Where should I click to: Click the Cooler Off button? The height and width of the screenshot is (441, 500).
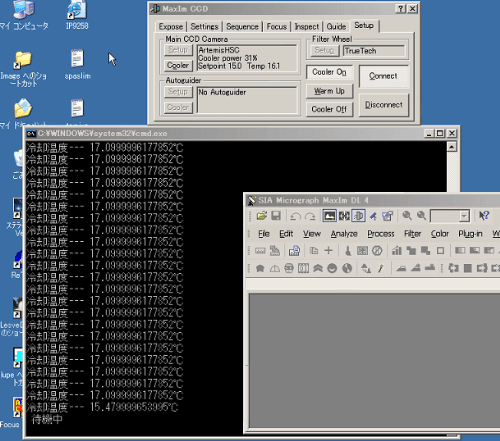pyautogui.click(x=329, y=109)
